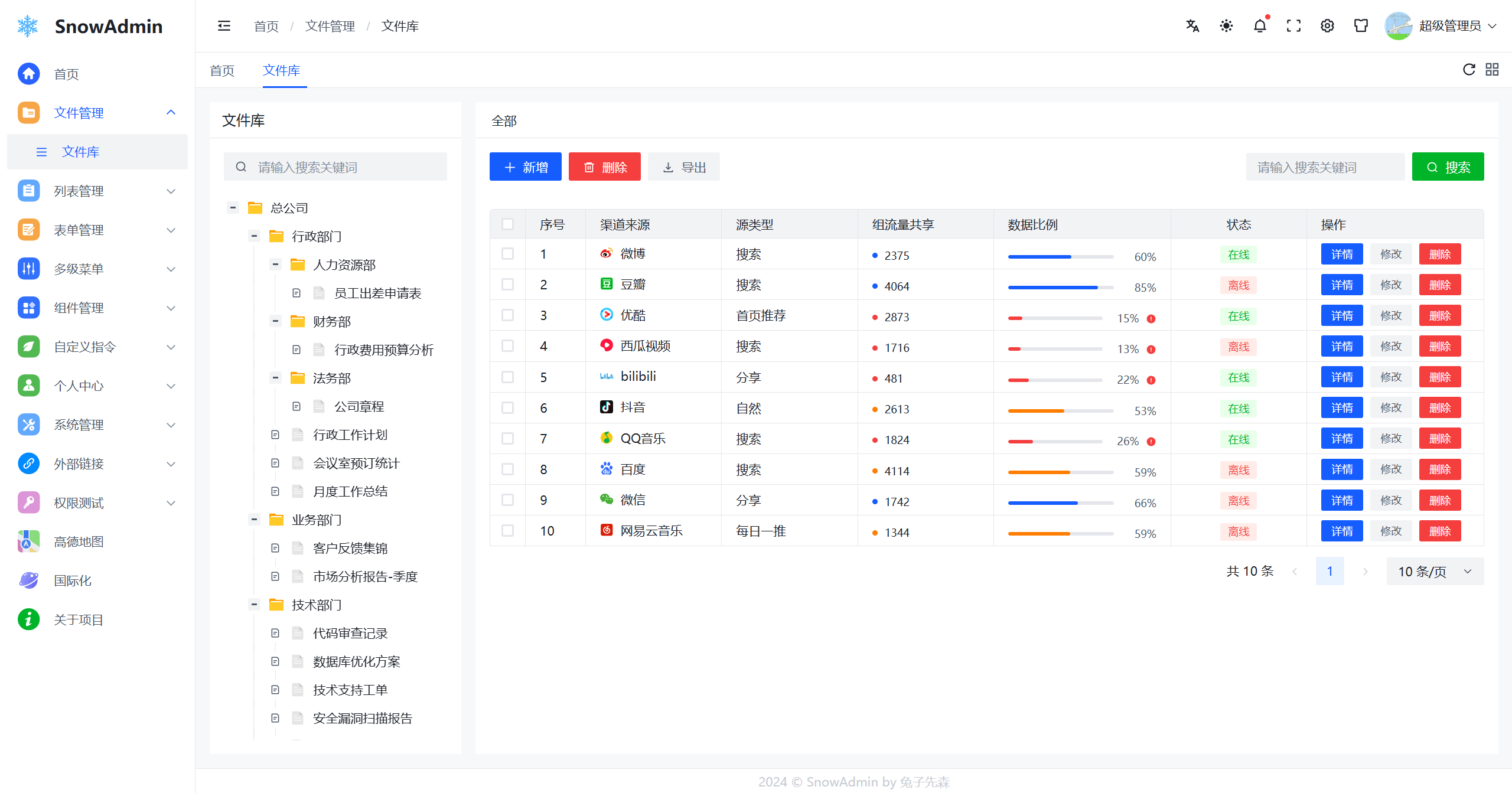Viewport: 1512px width, 793px height.
Task: Select the checkbox for 抖音 row
Action: tap(507, 408)
